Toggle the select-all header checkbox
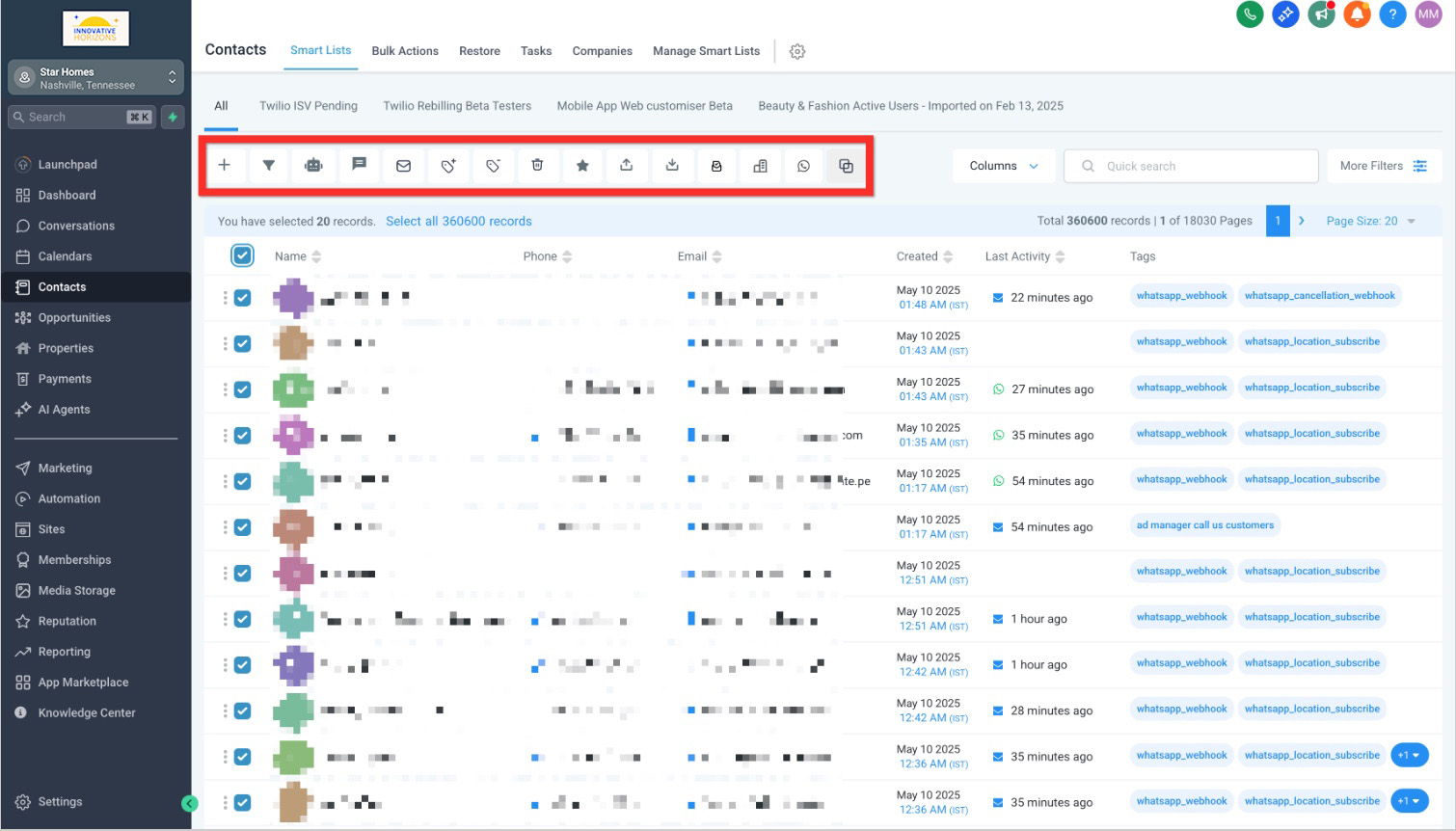 pos(242,255)
